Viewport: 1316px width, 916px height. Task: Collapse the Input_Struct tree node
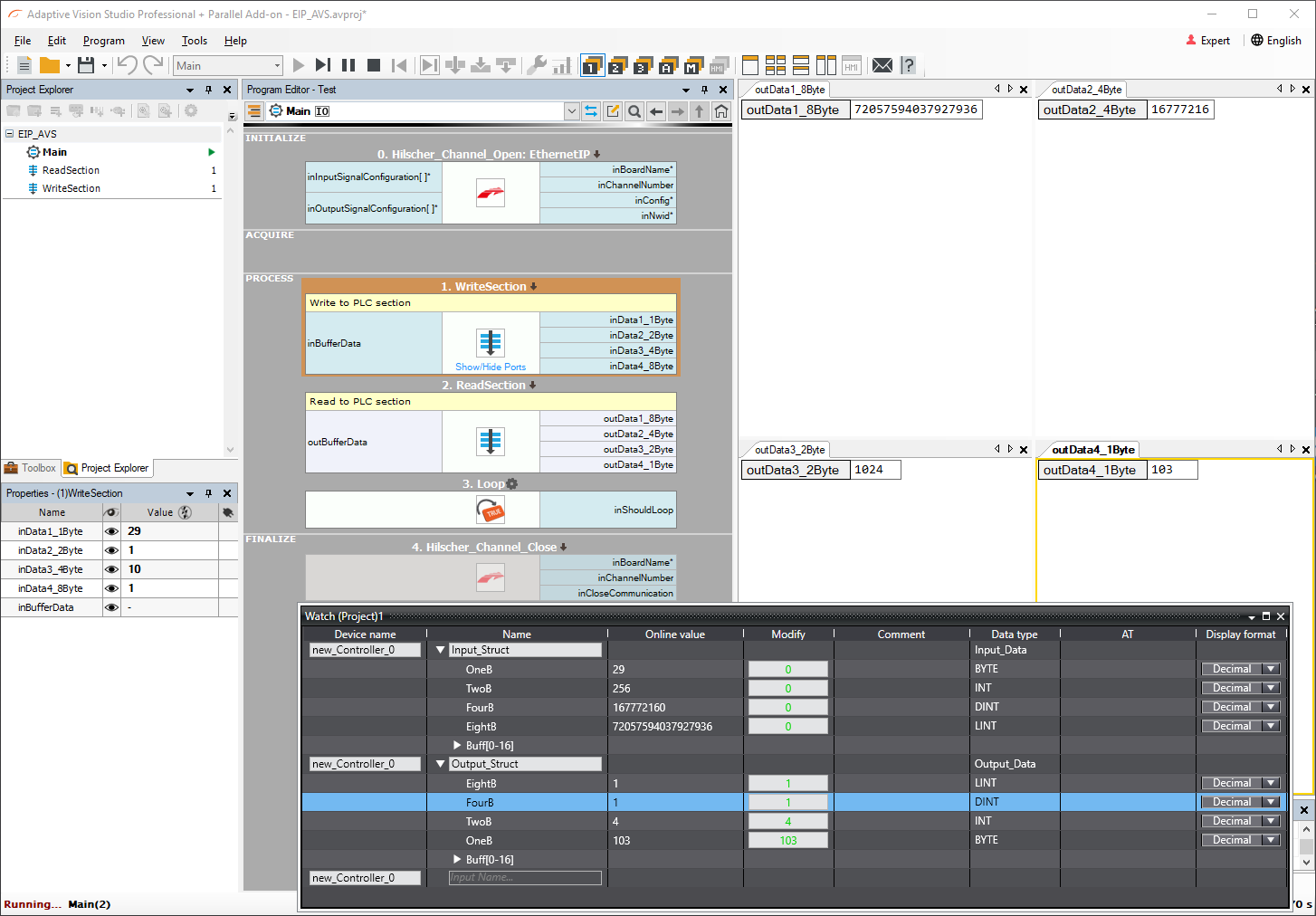coord(441,650)
